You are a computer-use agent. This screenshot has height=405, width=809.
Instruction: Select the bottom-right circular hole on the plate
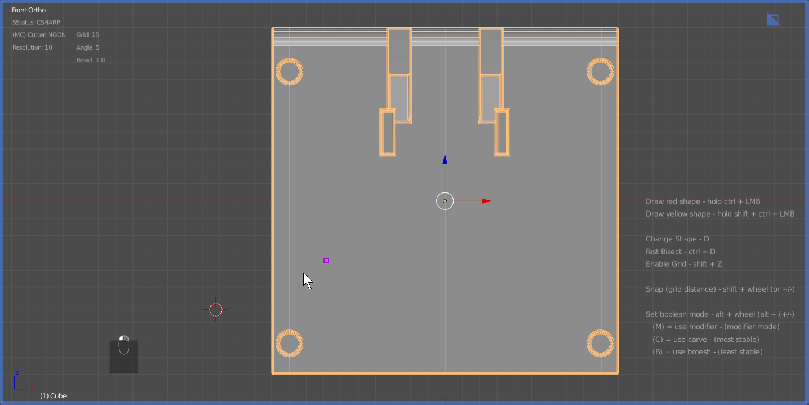pos(600,344)
